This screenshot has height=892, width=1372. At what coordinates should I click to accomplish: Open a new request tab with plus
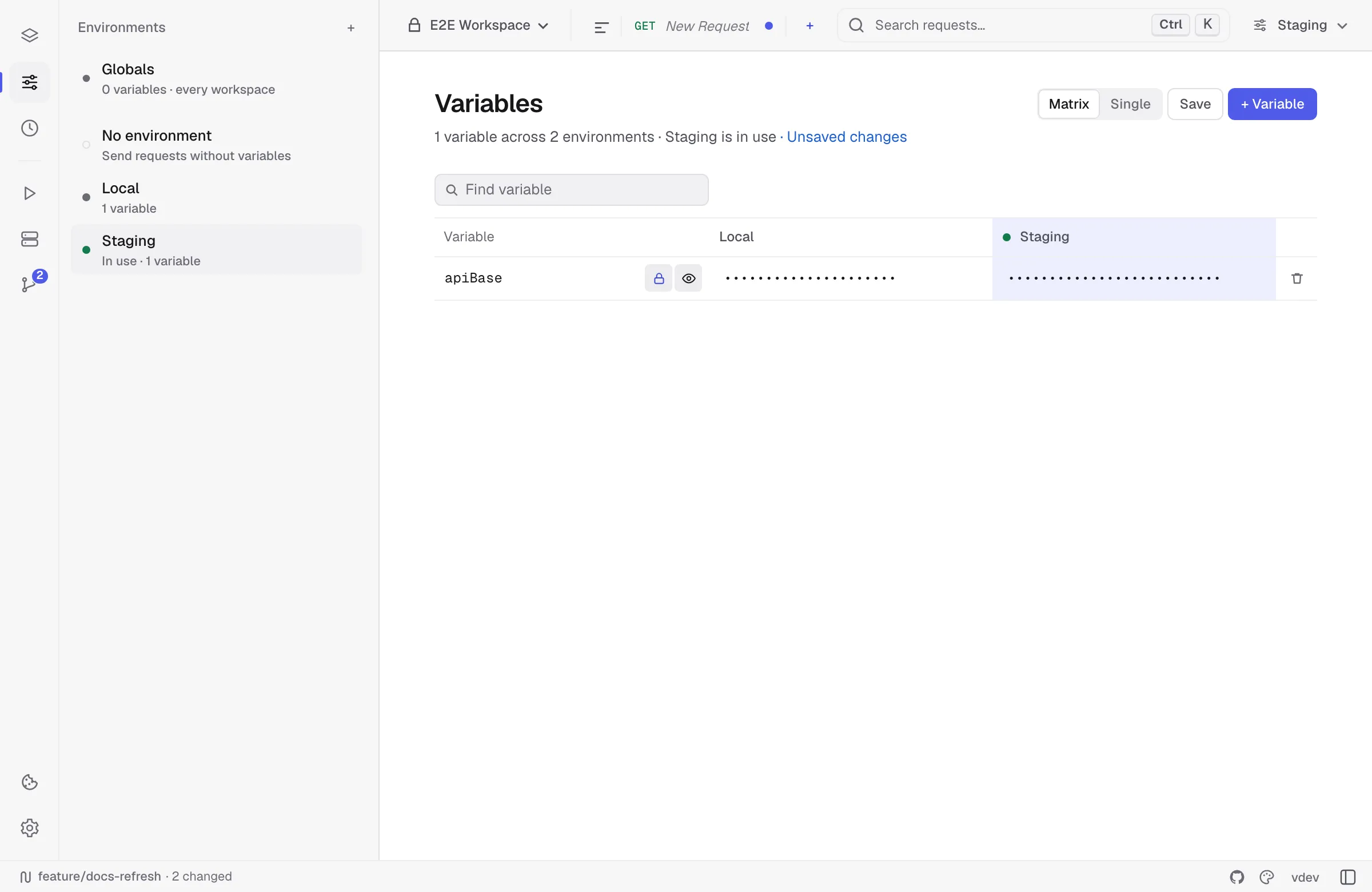tap(809, 26)
